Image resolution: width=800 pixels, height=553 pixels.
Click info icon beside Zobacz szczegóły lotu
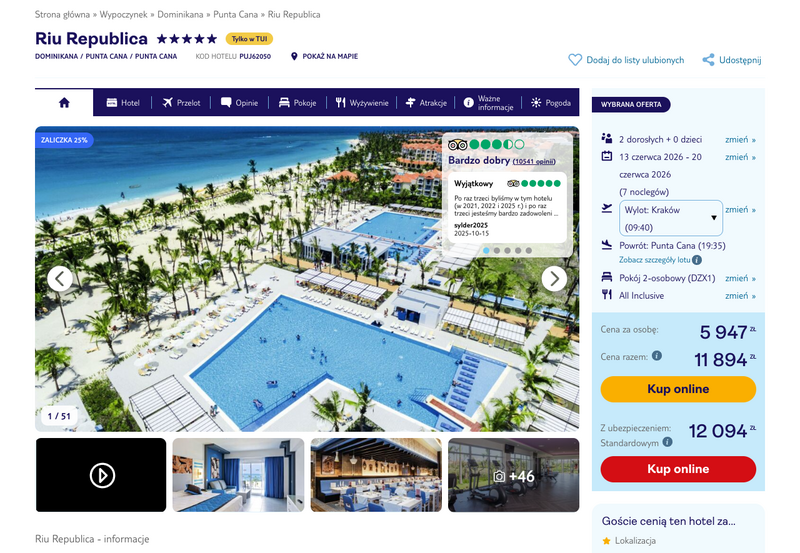pyautogui.click(x=697, y=260)
